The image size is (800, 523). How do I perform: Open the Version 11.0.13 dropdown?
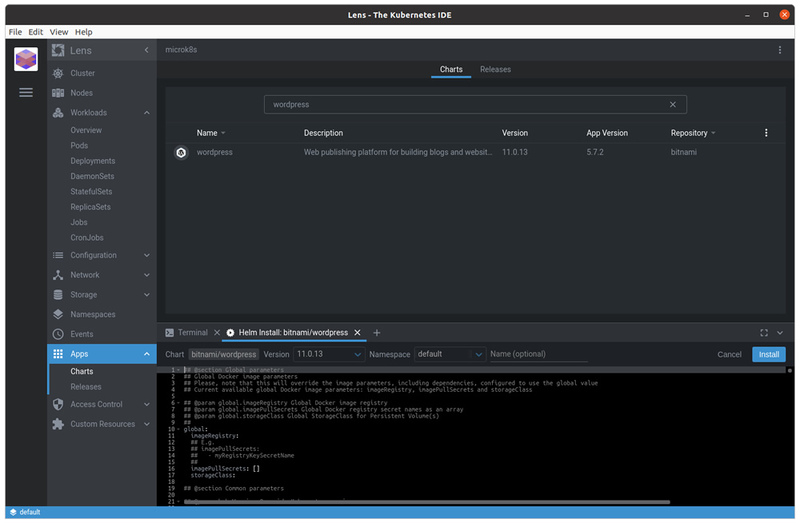329,354
